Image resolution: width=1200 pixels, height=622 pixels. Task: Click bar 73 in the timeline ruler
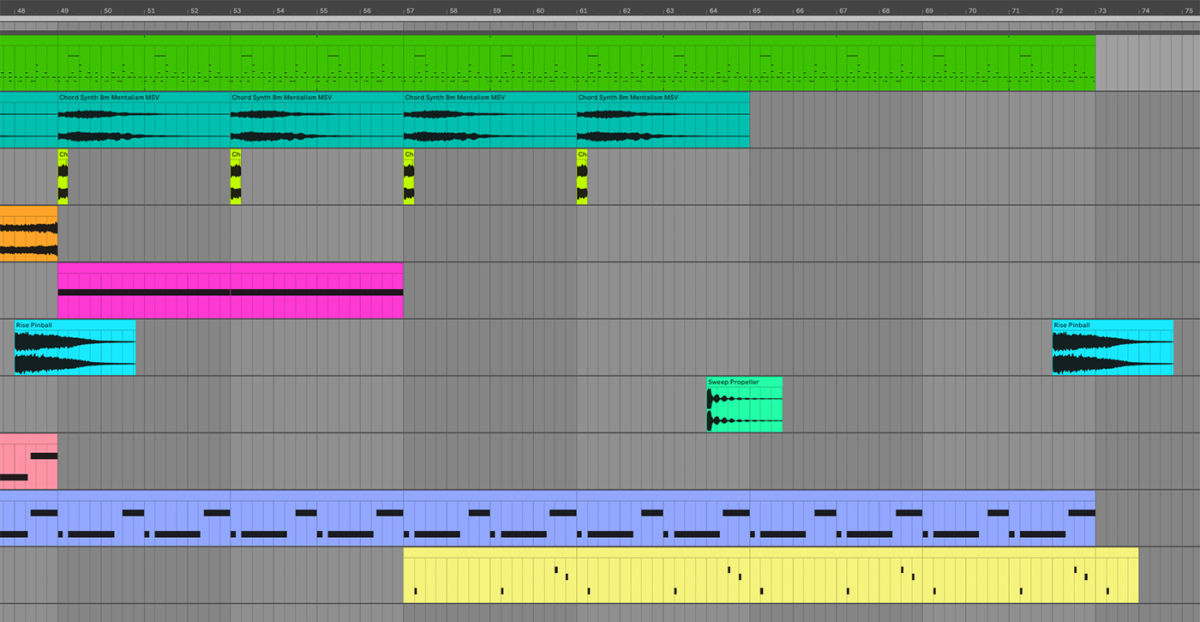1102,9
